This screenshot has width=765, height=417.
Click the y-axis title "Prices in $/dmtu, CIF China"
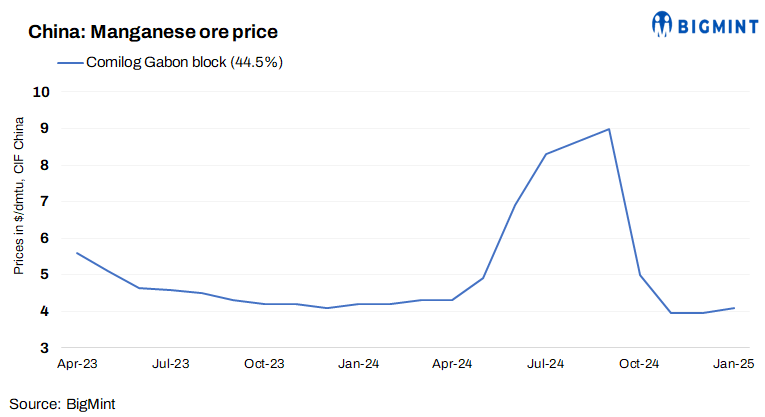pos(19,196)
